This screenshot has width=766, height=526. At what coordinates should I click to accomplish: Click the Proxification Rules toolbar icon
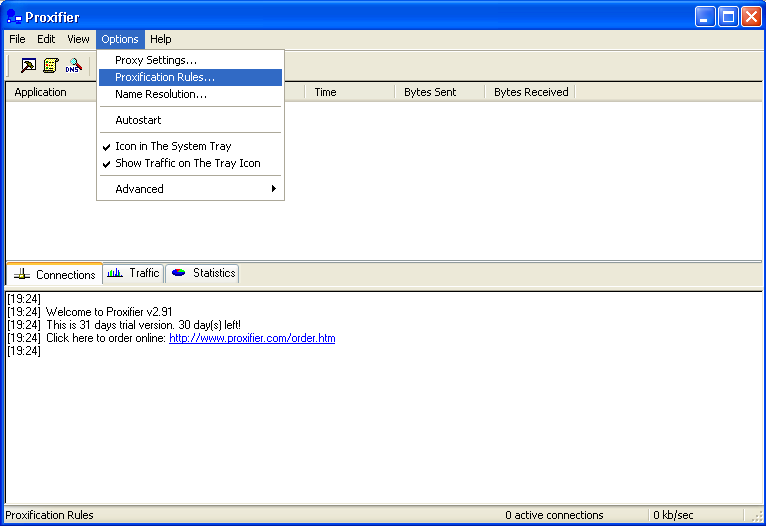(51, 65)
